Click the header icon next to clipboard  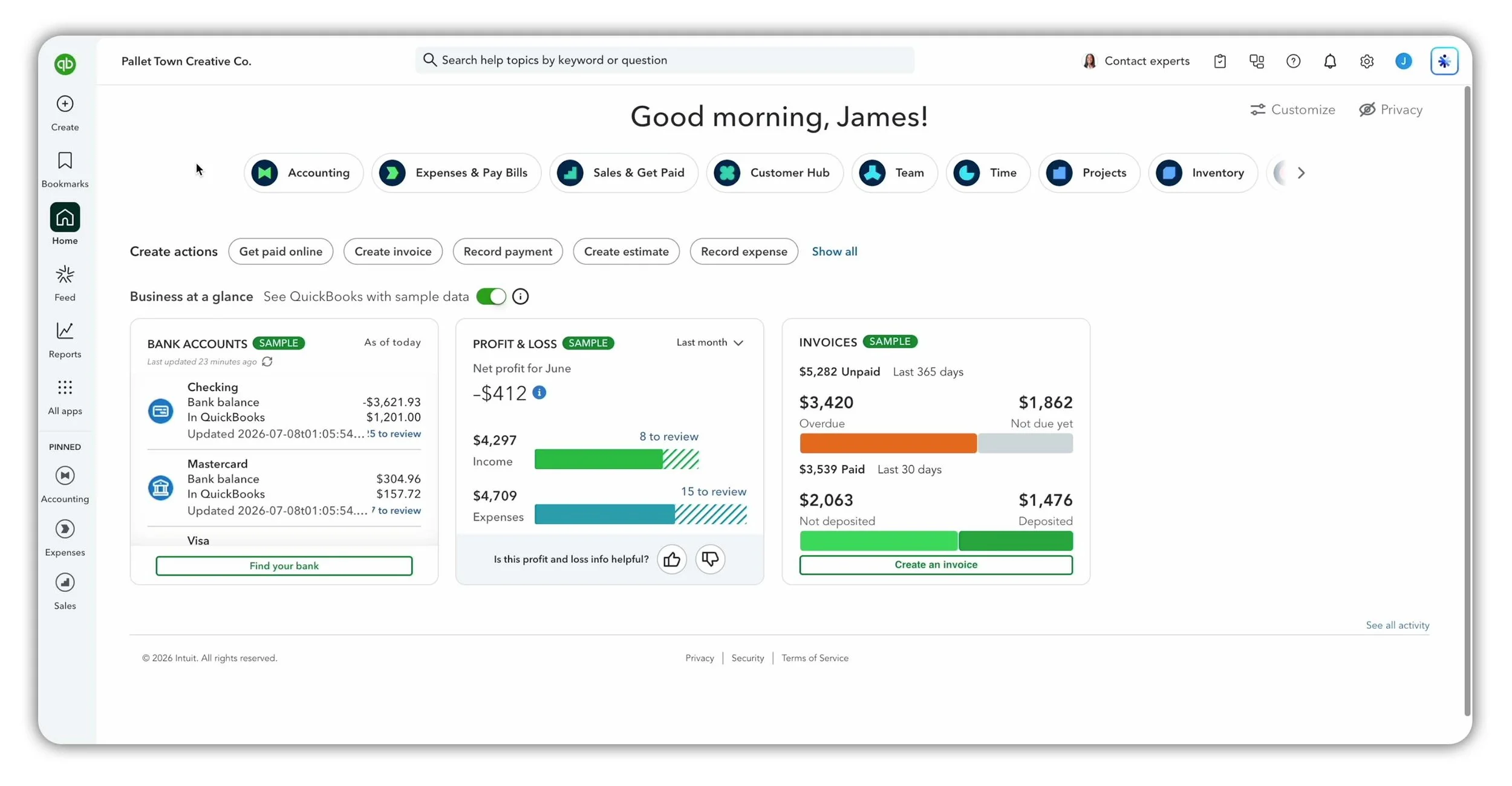(x=1257, y=61)
